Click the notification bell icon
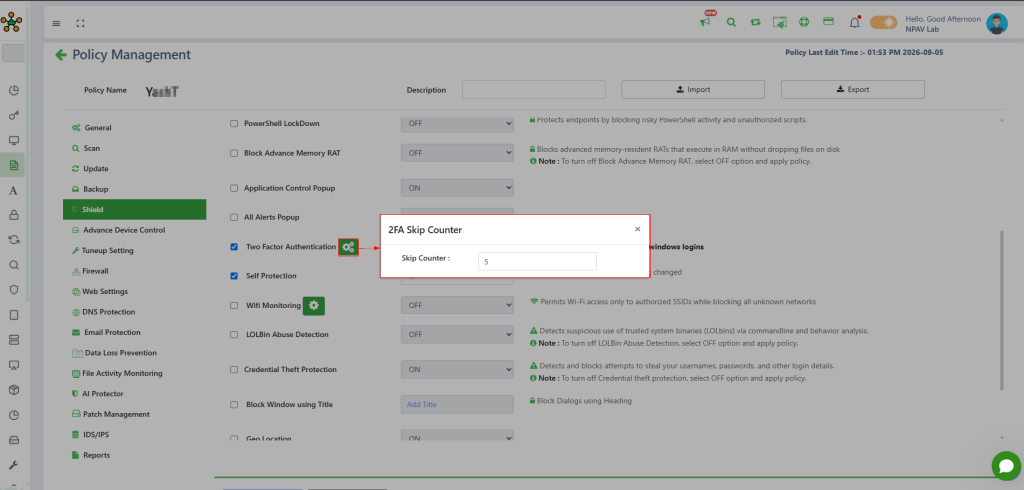This screenshot has height=490, width=1024. pyautogui.click(x=854, y=23)
